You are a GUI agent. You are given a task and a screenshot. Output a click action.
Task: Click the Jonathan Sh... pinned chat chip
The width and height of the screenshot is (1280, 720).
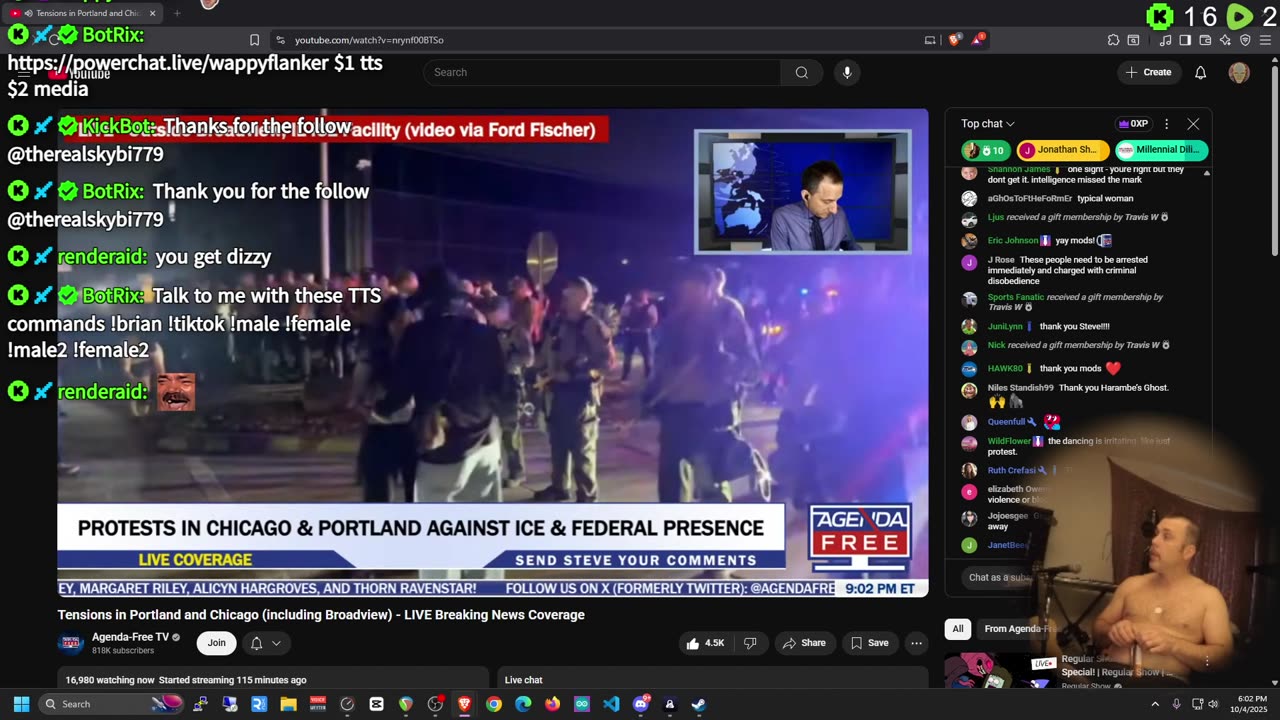click(1063, 150)
